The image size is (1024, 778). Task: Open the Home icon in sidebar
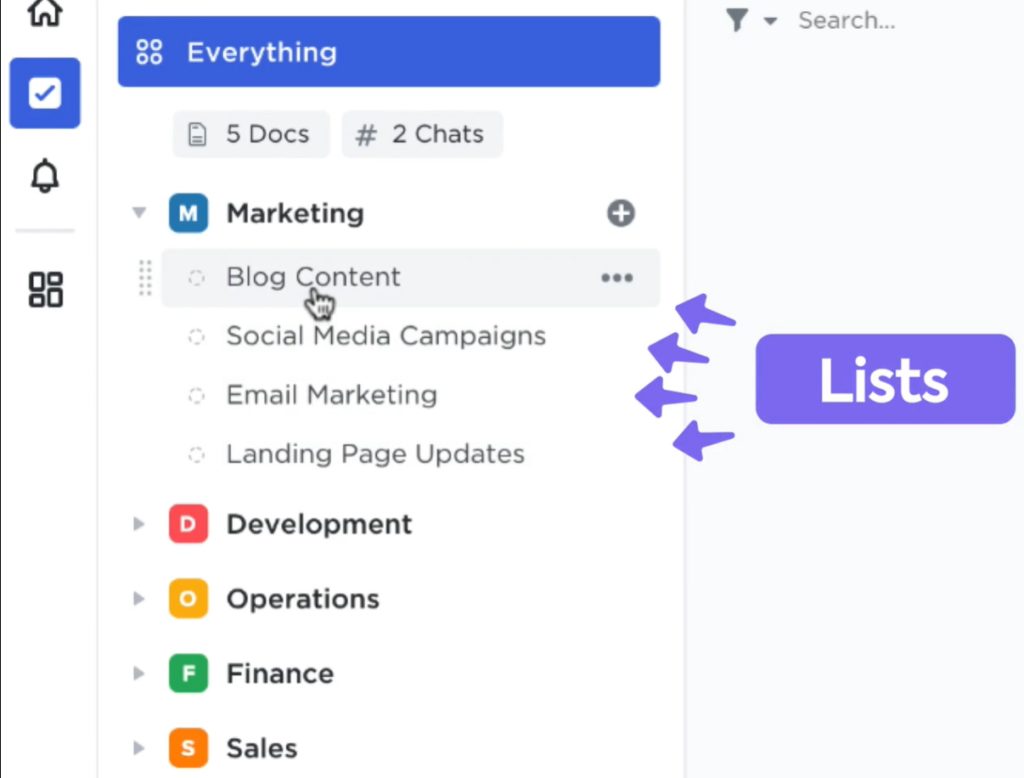tap(44, 12)
